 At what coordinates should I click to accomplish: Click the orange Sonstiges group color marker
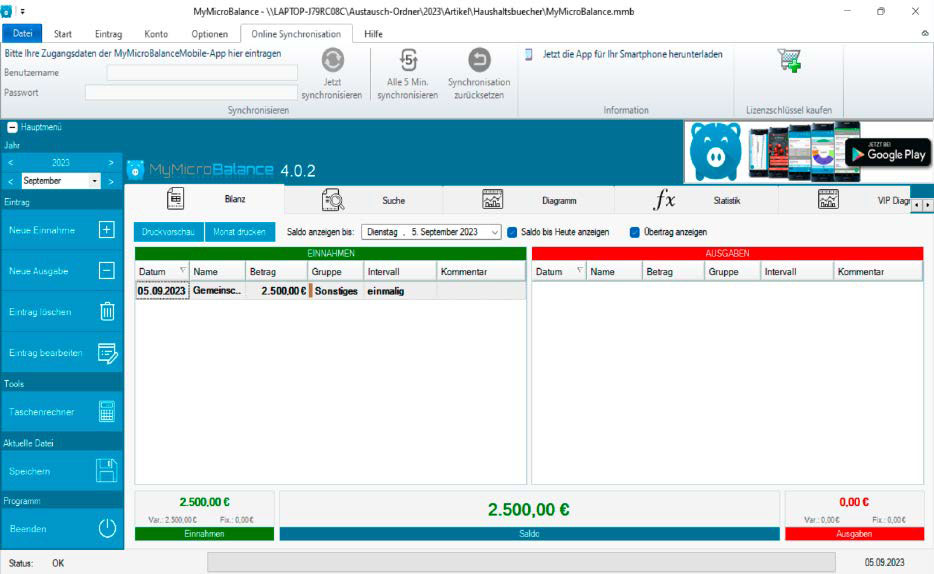[x=310, y=291]
